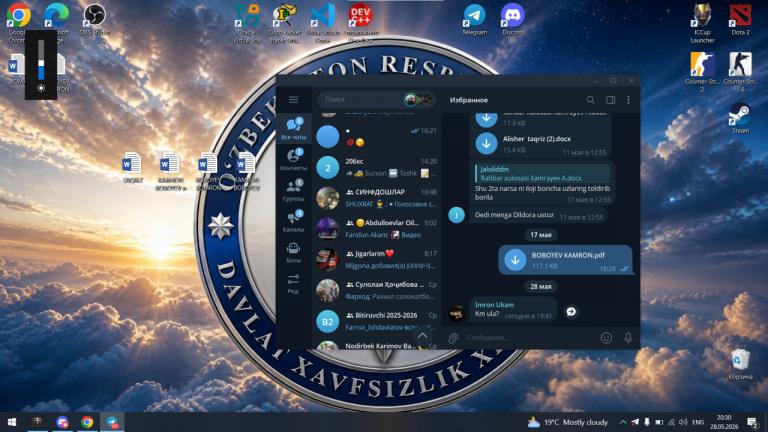Screen dimensions: 768x432
Task: Click the ENG language indicator in the taskbar
Action: [698, 422]
